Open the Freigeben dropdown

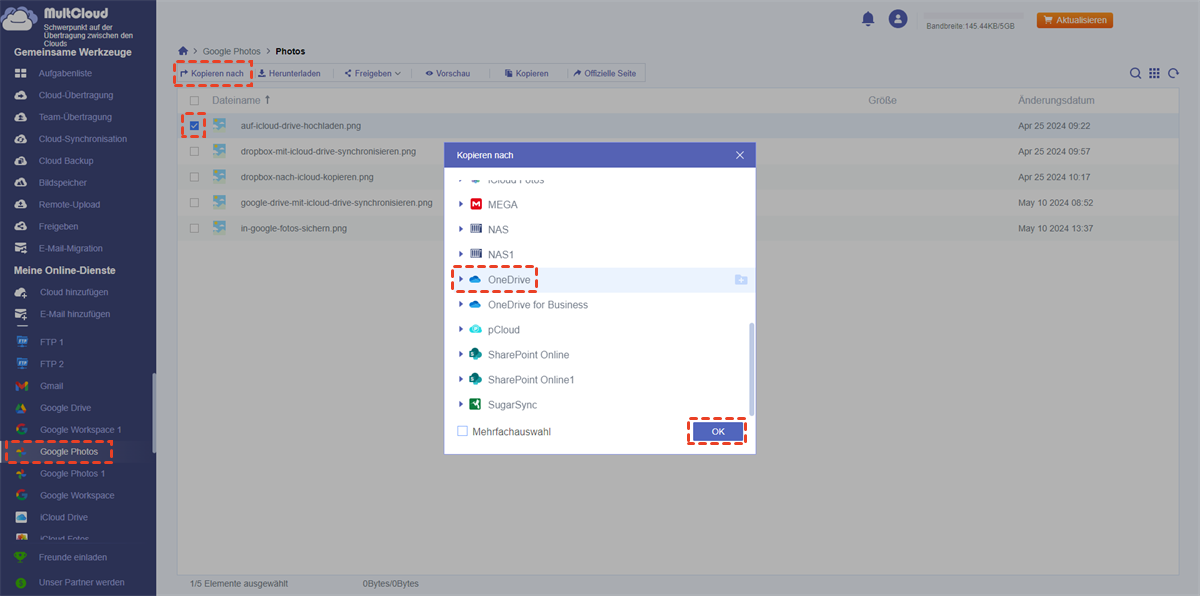pos(372,73)
